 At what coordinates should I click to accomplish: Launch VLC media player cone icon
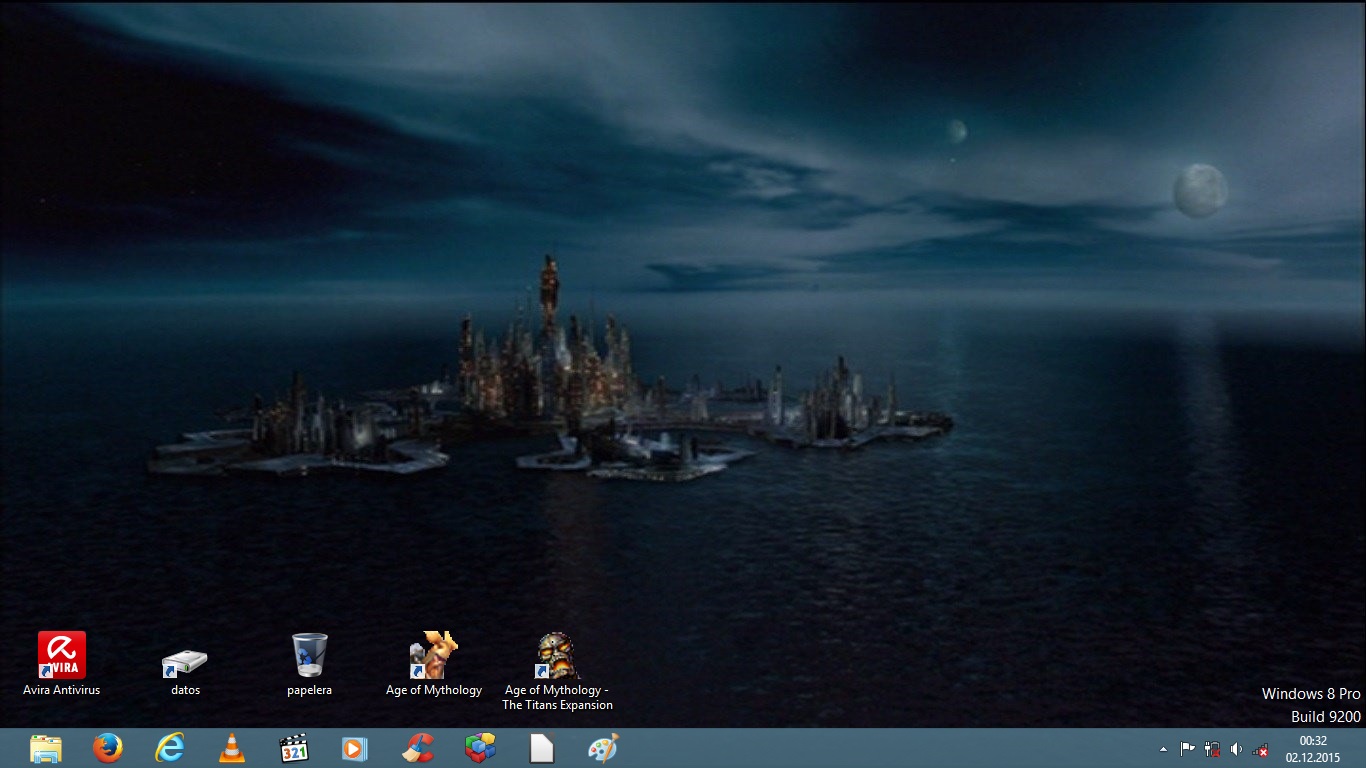(232, 748)
